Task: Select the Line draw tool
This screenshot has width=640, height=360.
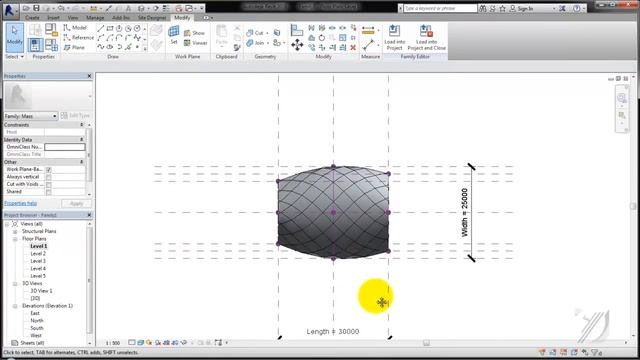Action: pyautogui.click(x=101, y=28)
